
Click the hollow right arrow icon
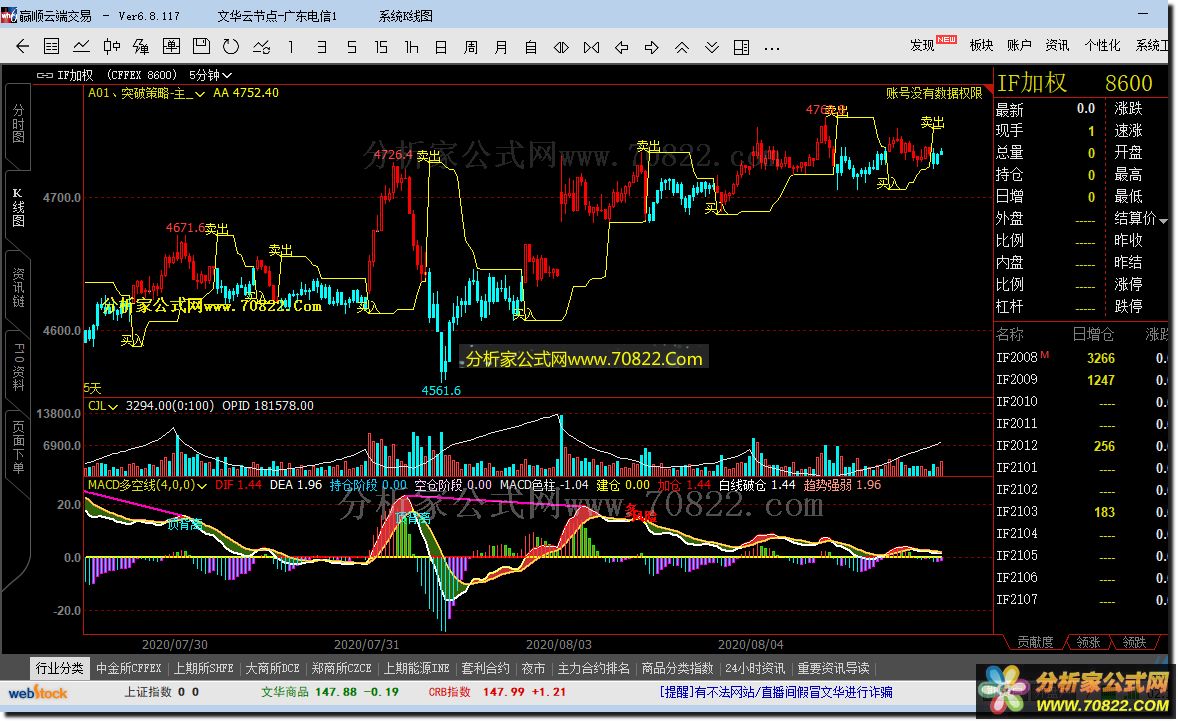(651, 47)
